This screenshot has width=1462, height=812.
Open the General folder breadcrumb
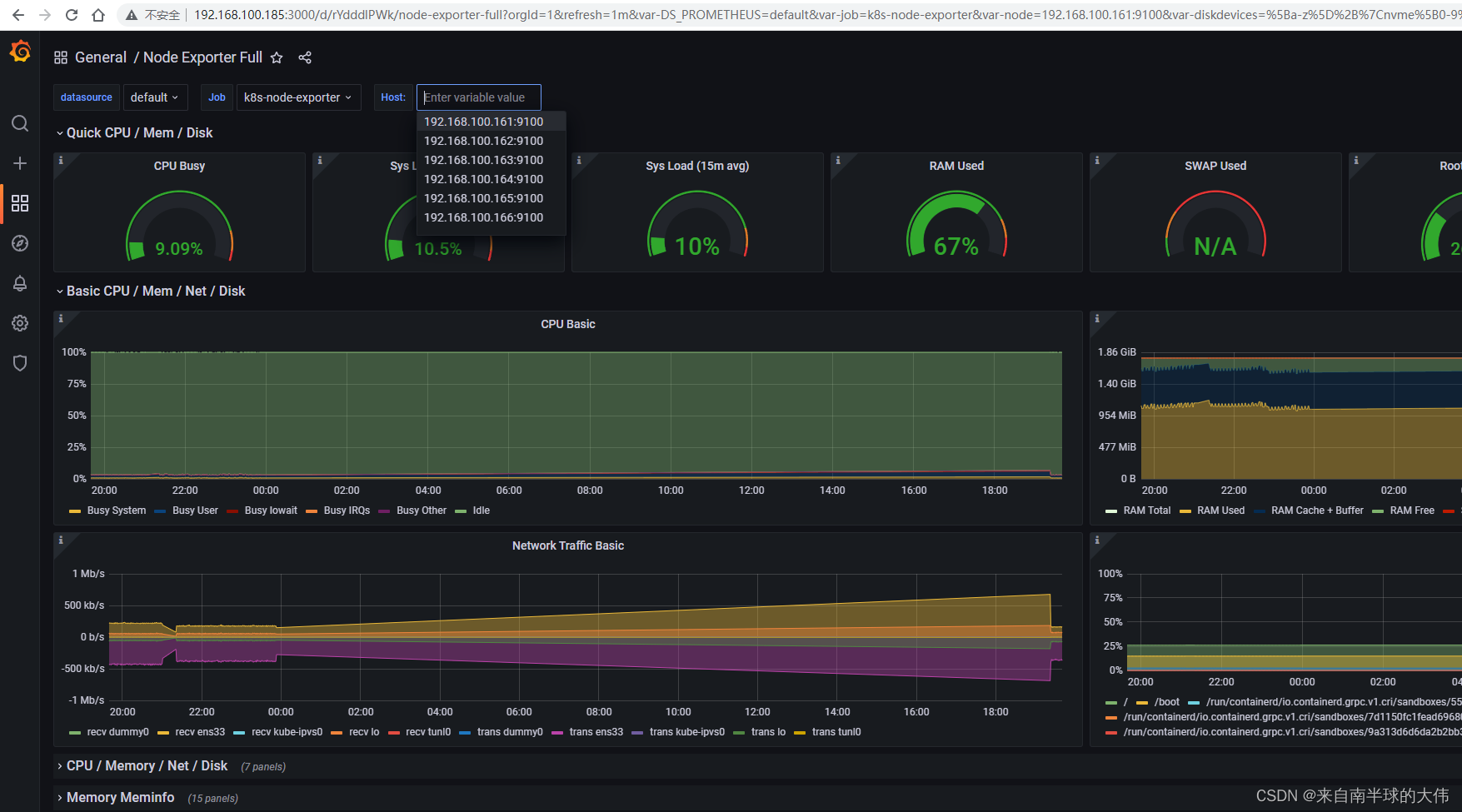101,57
